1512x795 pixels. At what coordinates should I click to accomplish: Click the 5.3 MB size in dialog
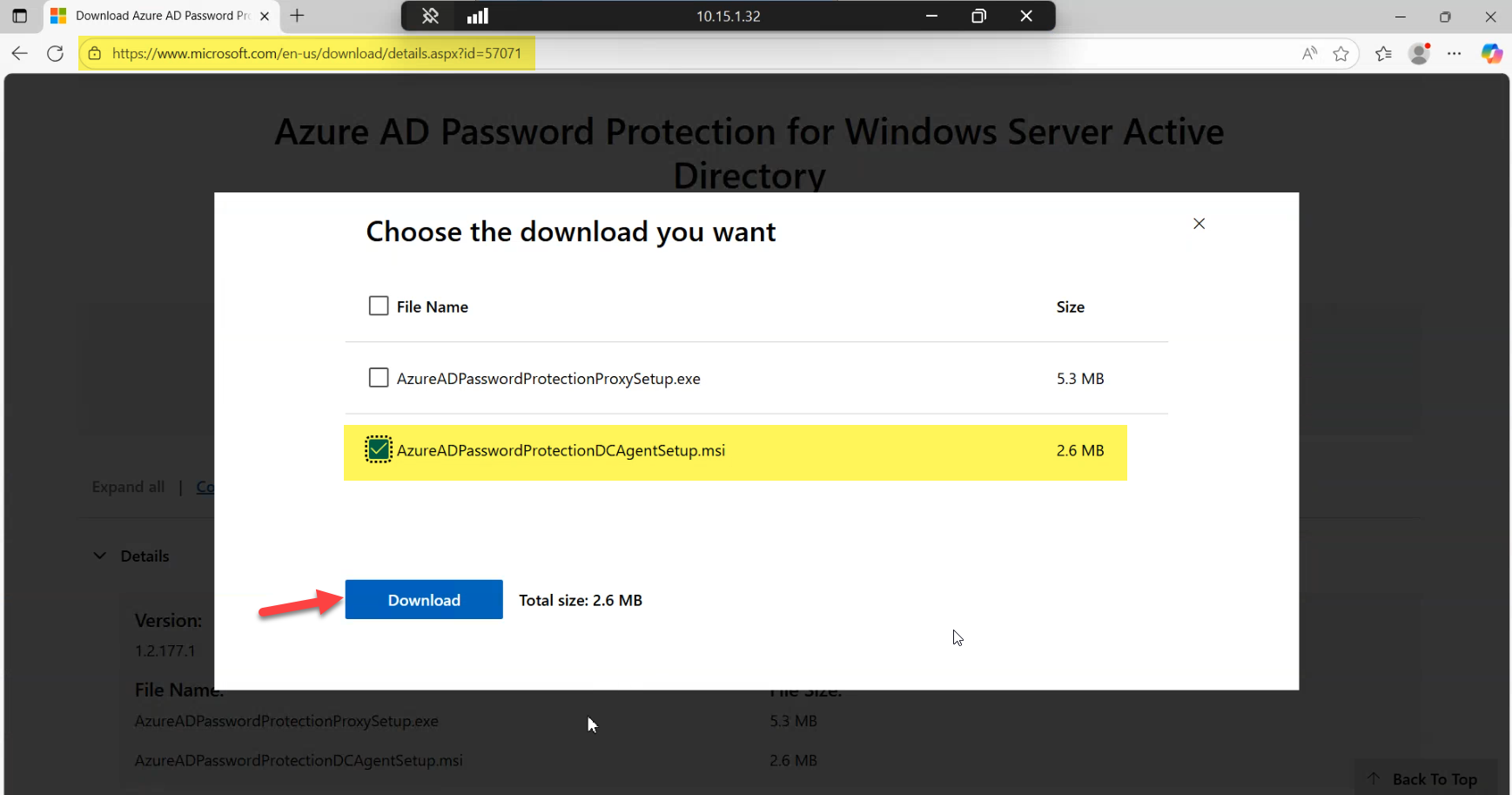coord(1080,379)
